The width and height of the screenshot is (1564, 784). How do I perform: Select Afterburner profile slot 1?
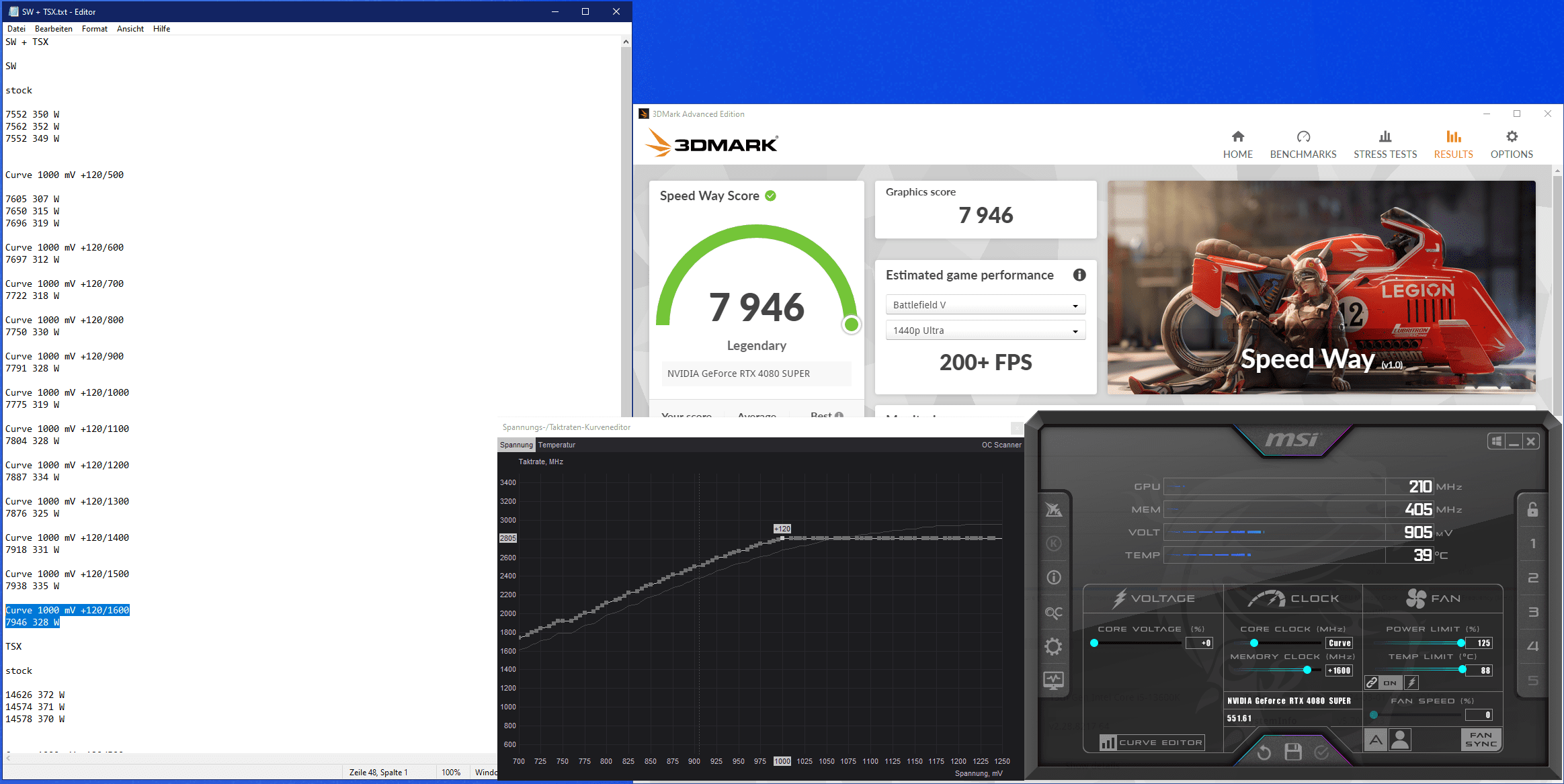[1533, 543]
